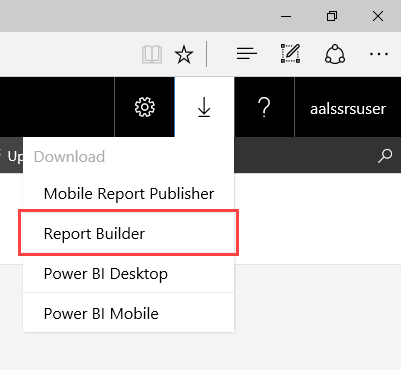Choose Report Builder from Download menu
Screen dimensions: 401x370
click(129, 233)
